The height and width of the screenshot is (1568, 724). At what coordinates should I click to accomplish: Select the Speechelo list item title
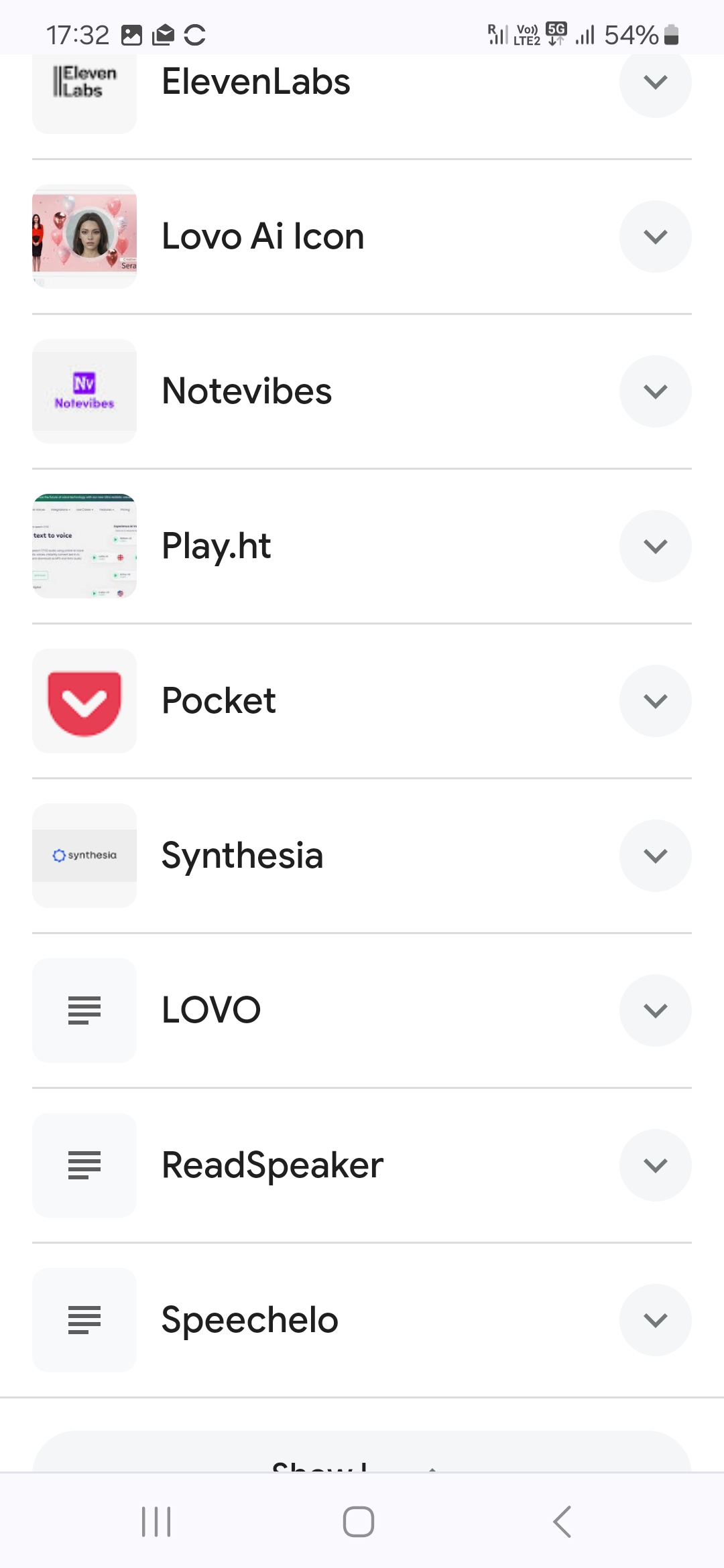click(x=250, y=1320)
